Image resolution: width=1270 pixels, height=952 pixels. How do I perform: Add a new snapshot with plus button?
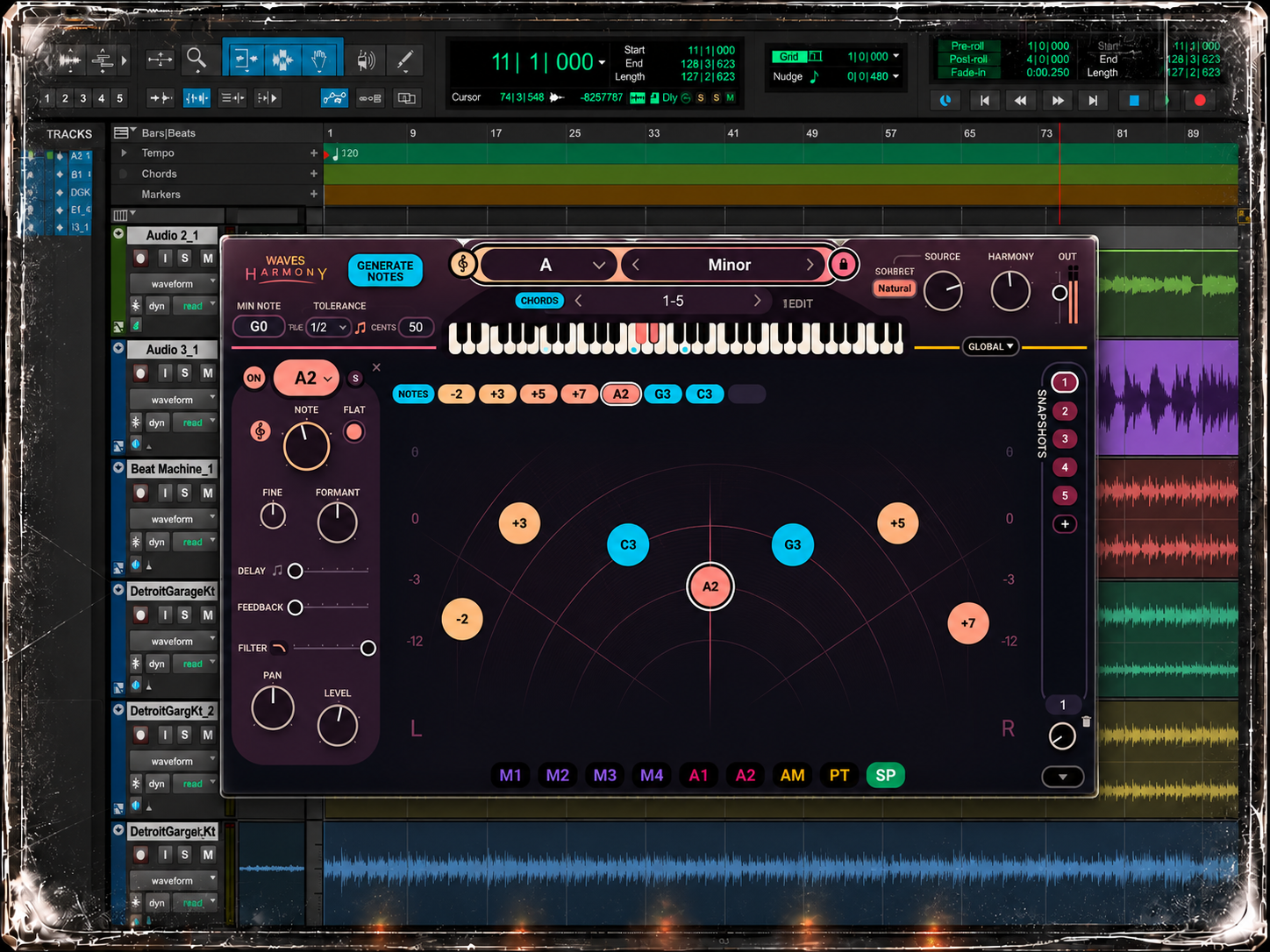click(1065, 524)
